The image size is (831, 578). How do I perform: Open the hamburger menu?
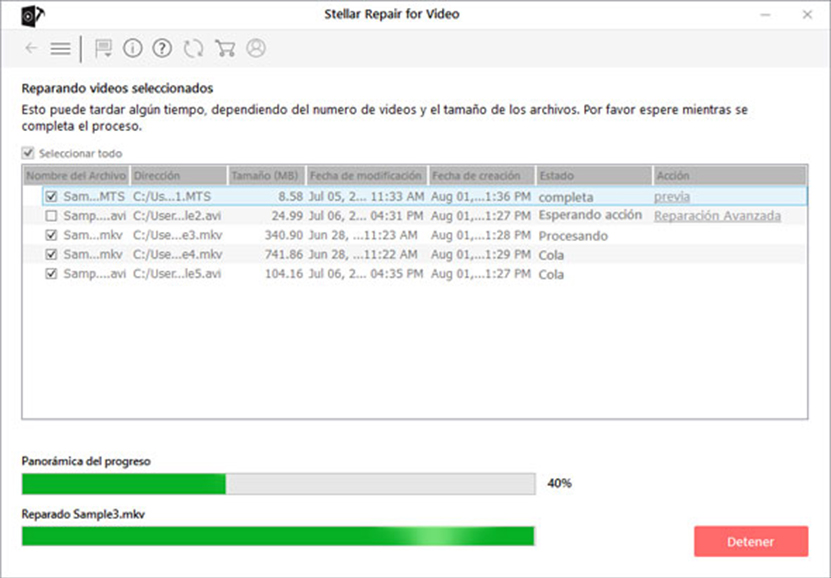click(60, 48)
